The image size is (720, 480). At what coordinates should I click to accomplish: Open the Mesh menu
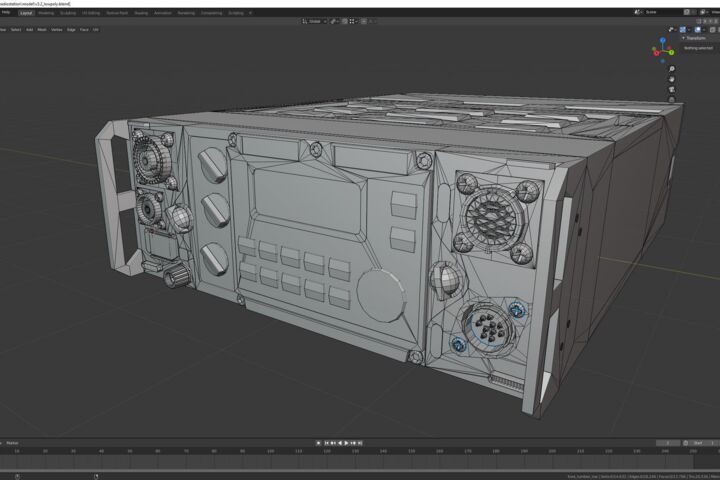click(42, 29)
